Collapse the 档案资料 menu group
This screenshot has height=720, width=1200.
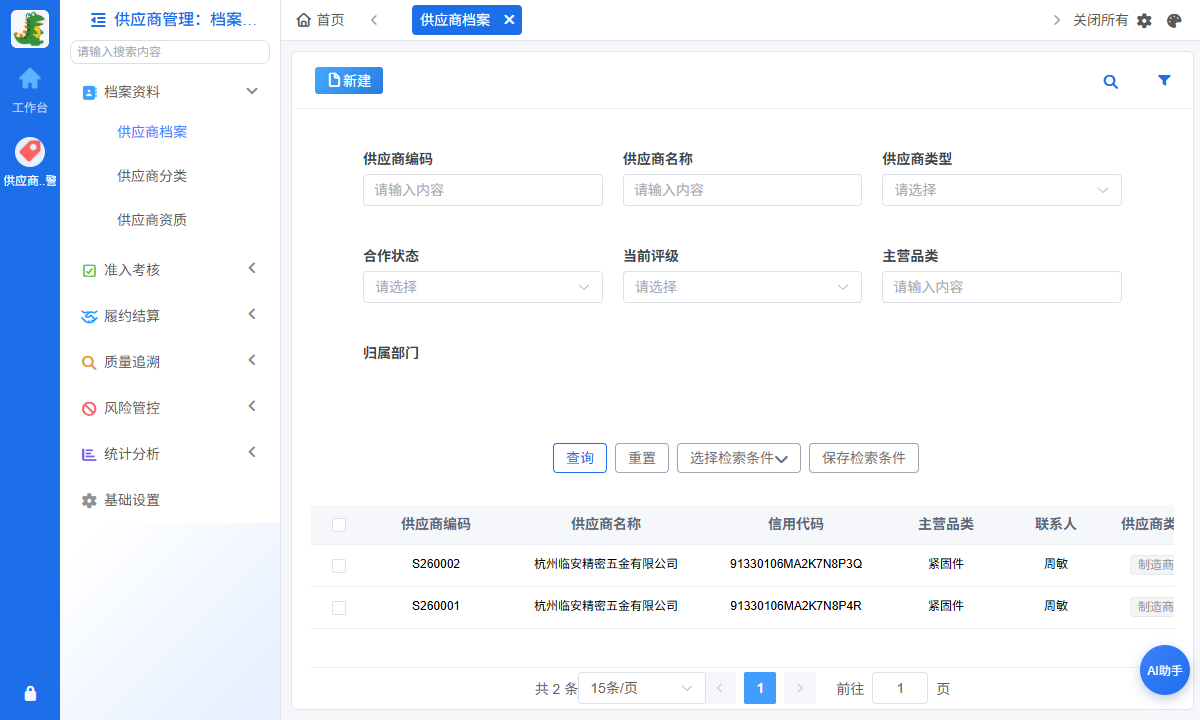252,91
